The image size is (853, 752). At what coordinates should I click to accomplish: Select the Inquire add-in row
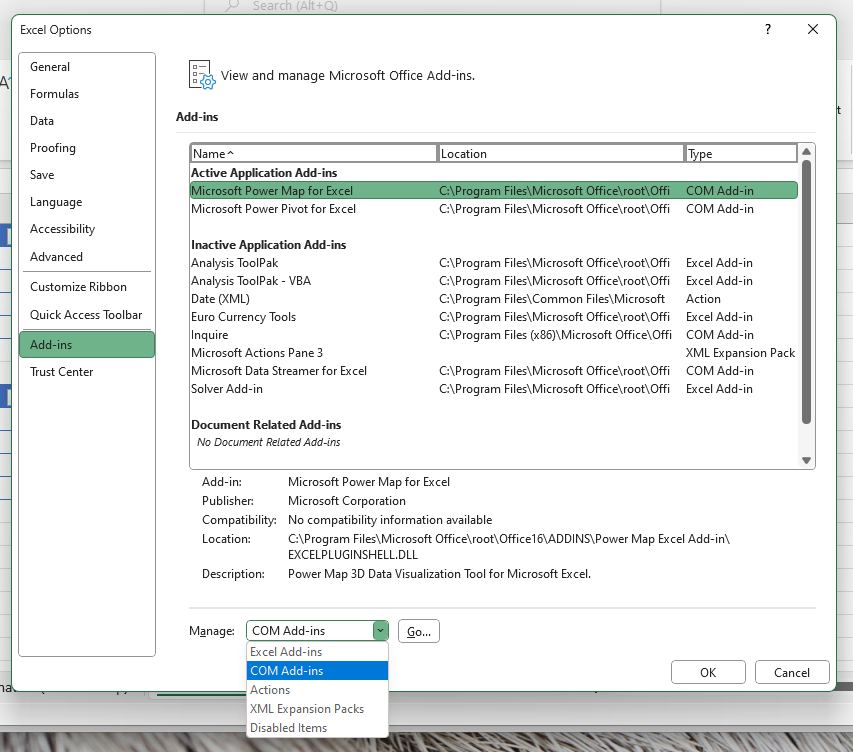coord(493,335)
